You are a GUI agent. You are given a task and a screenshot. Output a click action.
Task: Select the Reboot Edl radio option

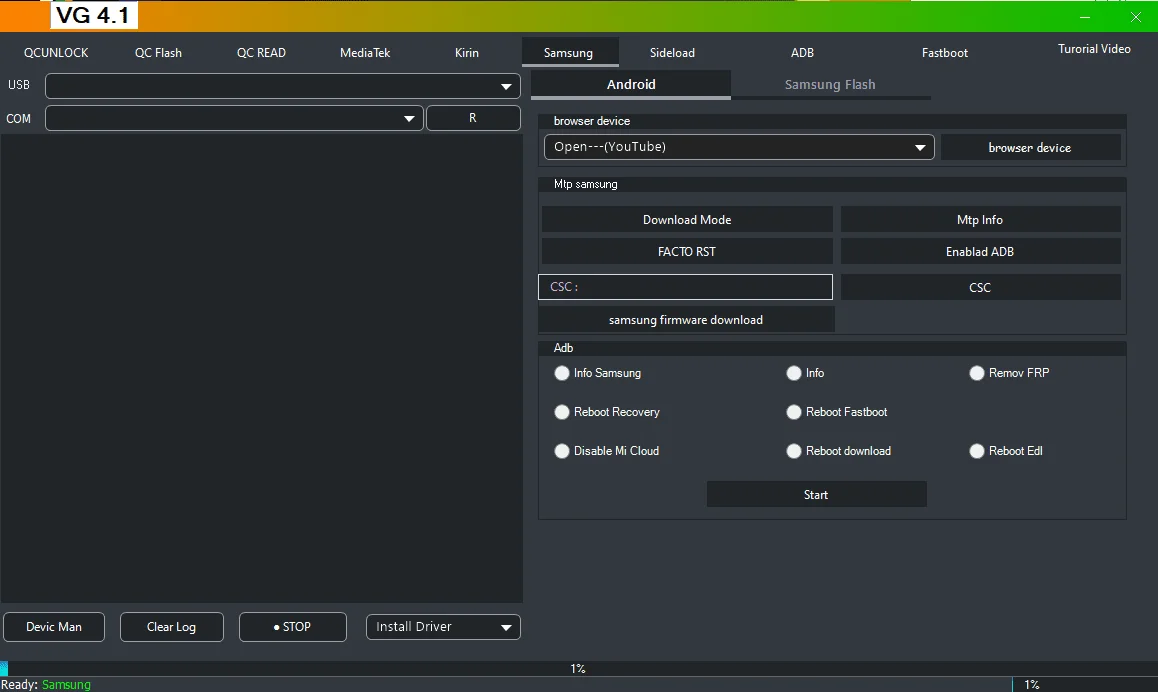[1006, 451]
